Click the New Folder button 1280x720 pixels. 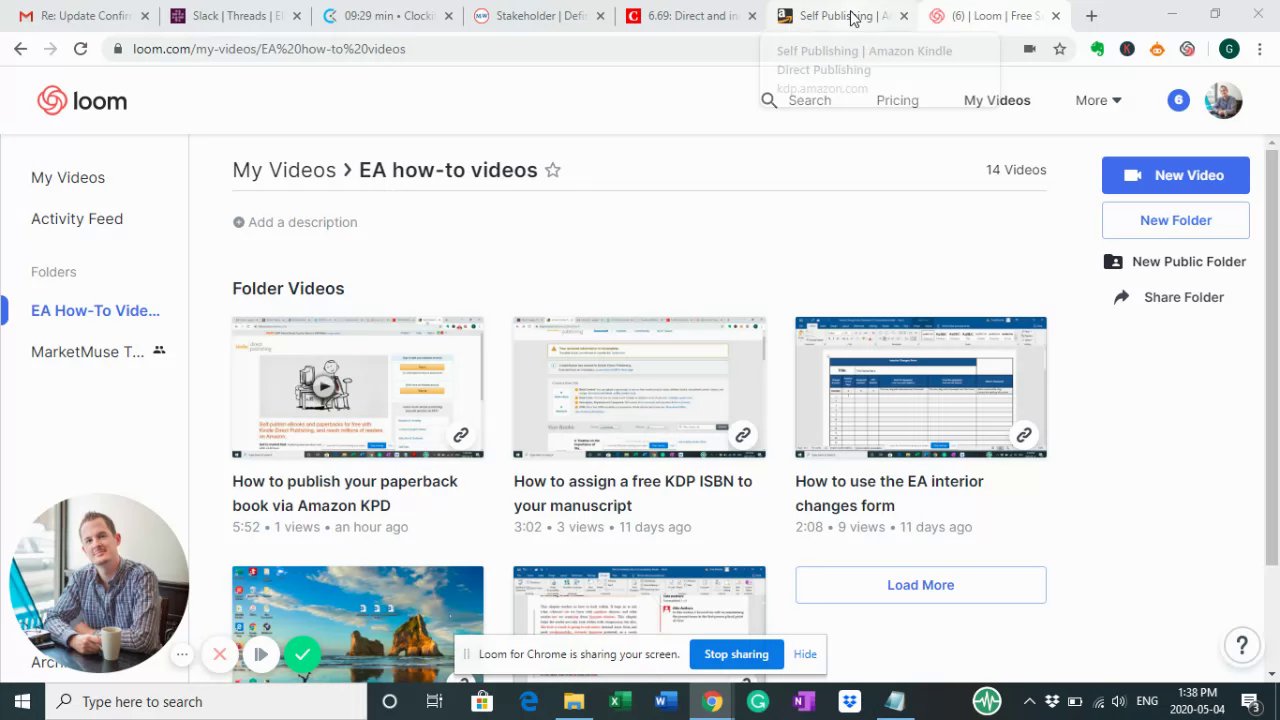1175,220
